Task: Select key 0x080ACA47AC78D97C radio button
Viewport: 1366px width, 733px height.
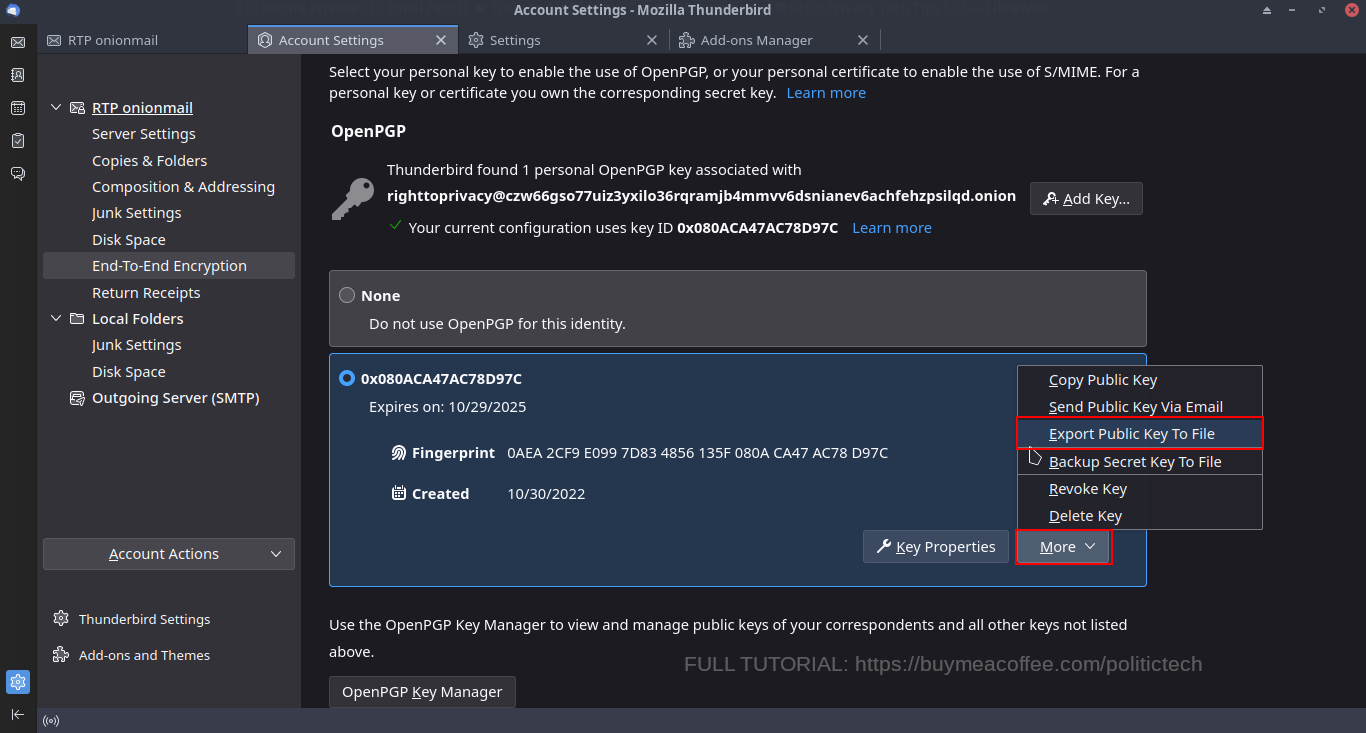Action: 347,378
